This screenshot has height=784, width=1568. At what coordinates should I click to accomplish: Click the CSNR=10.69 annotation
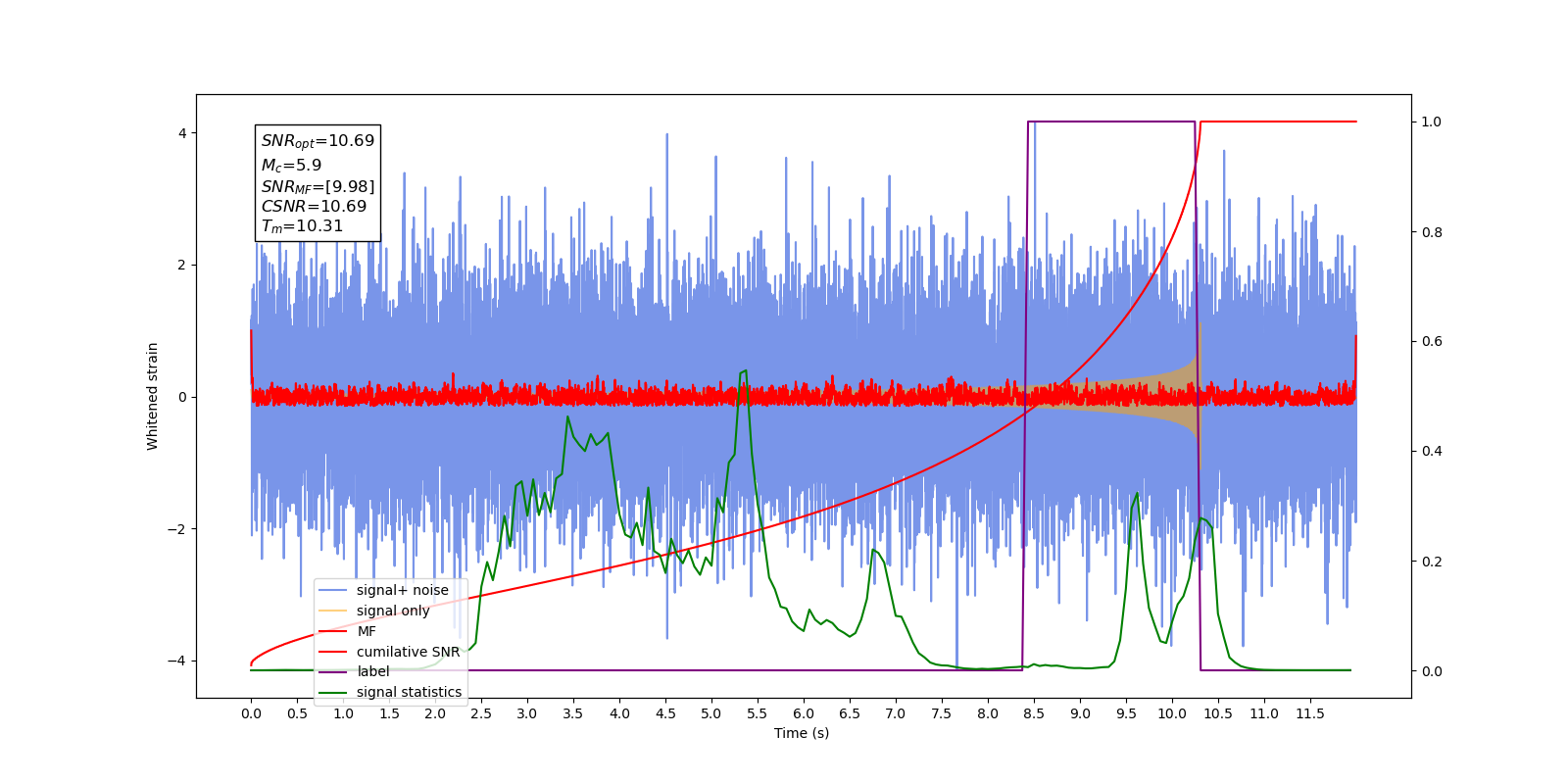(x=314, y=207)
